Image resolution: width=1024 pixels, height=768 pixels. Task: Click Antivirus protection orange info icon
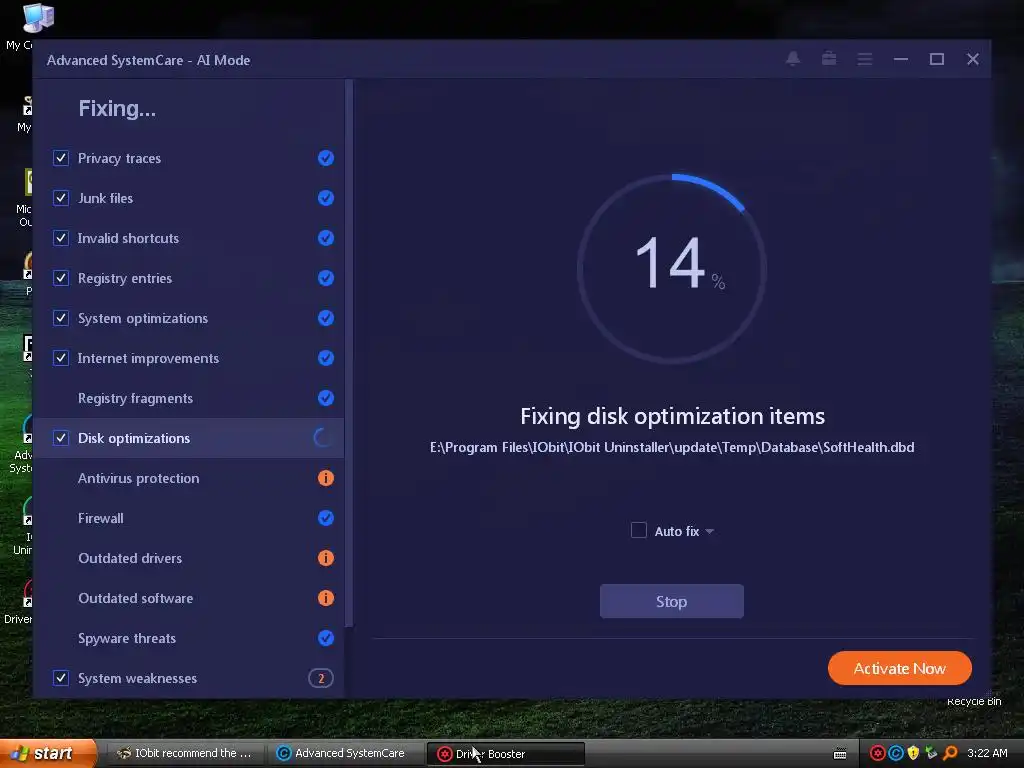click(326, 478)
